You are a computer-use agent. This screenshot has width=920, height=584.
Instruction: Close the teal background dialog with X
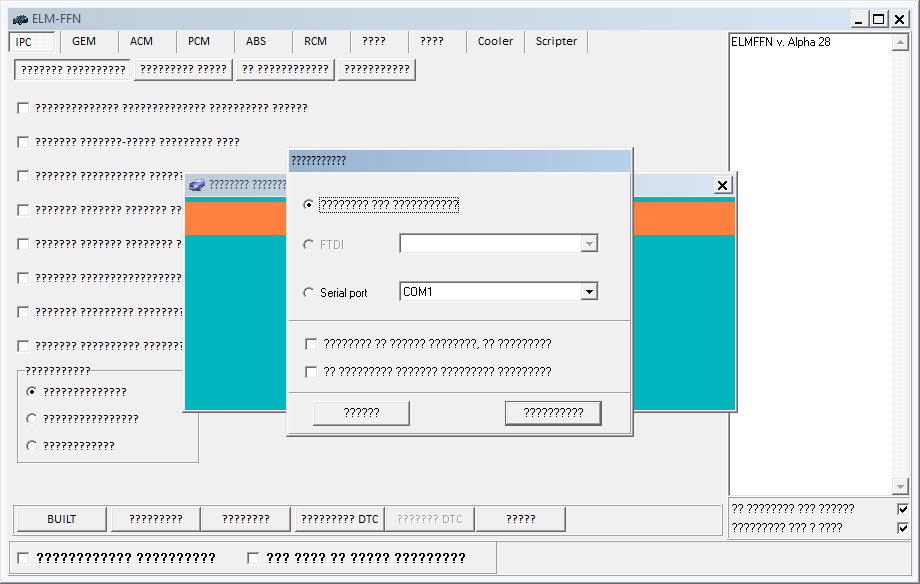point(723,185)
